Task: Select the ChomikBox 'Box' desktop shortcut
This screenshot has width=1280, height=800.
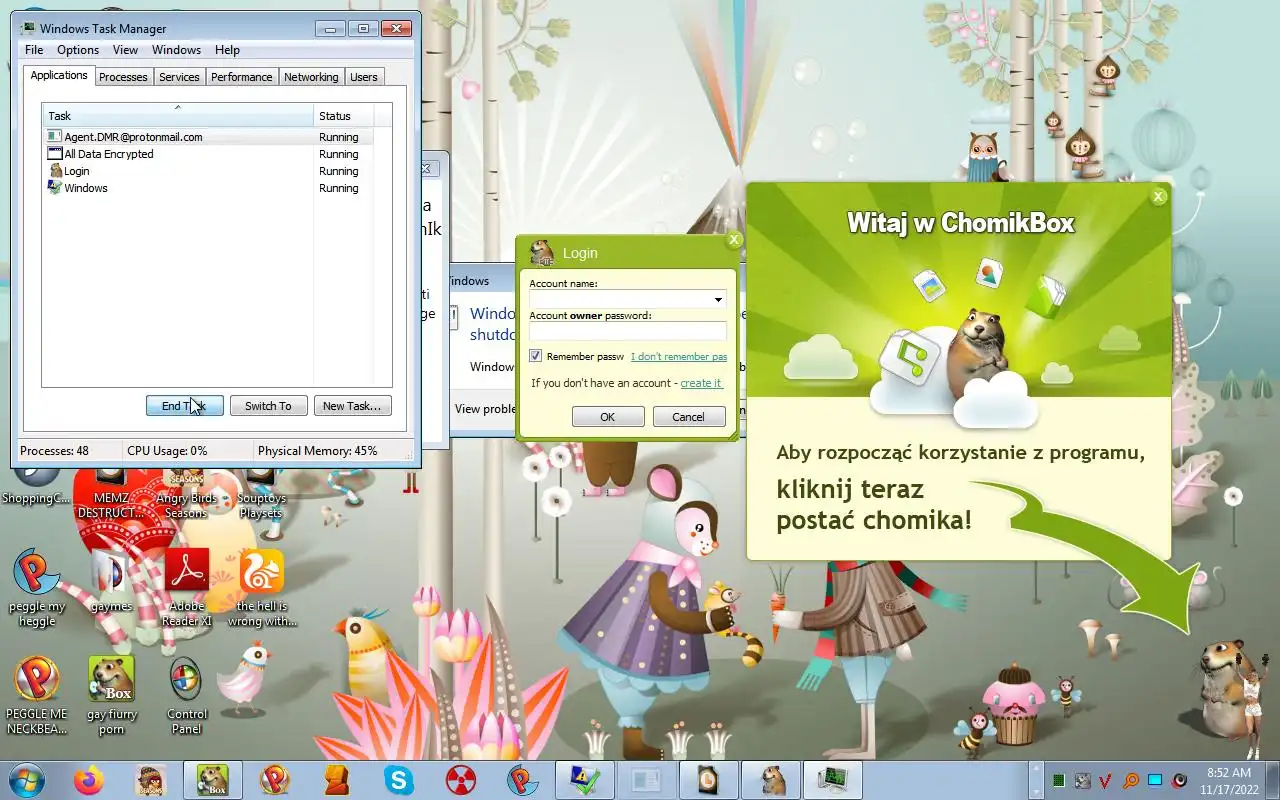Action: click(x=111, y=695)
